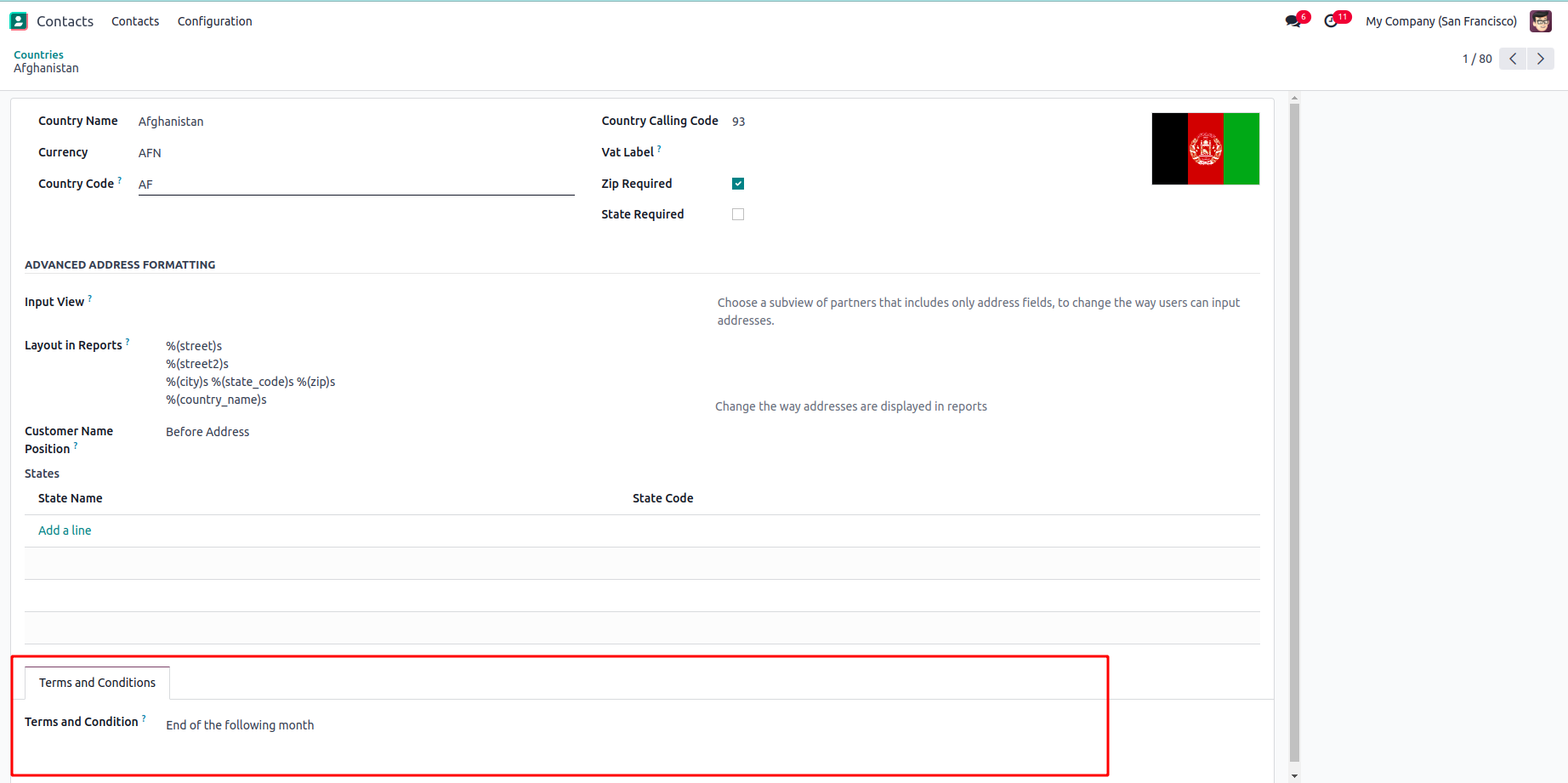Open the Configuration menu
The image size is (1568, 783).
215,21
